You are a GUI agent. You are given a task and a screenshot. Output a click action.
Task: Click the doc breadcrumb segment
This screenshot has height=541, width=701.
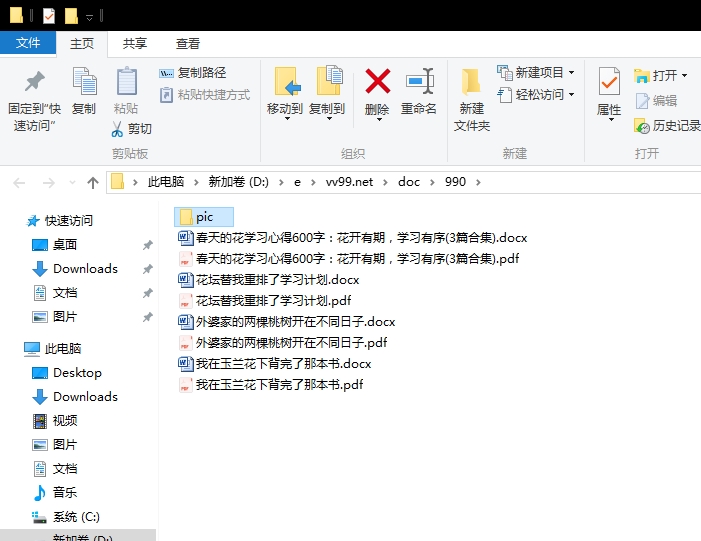click(x=409, y=182)
